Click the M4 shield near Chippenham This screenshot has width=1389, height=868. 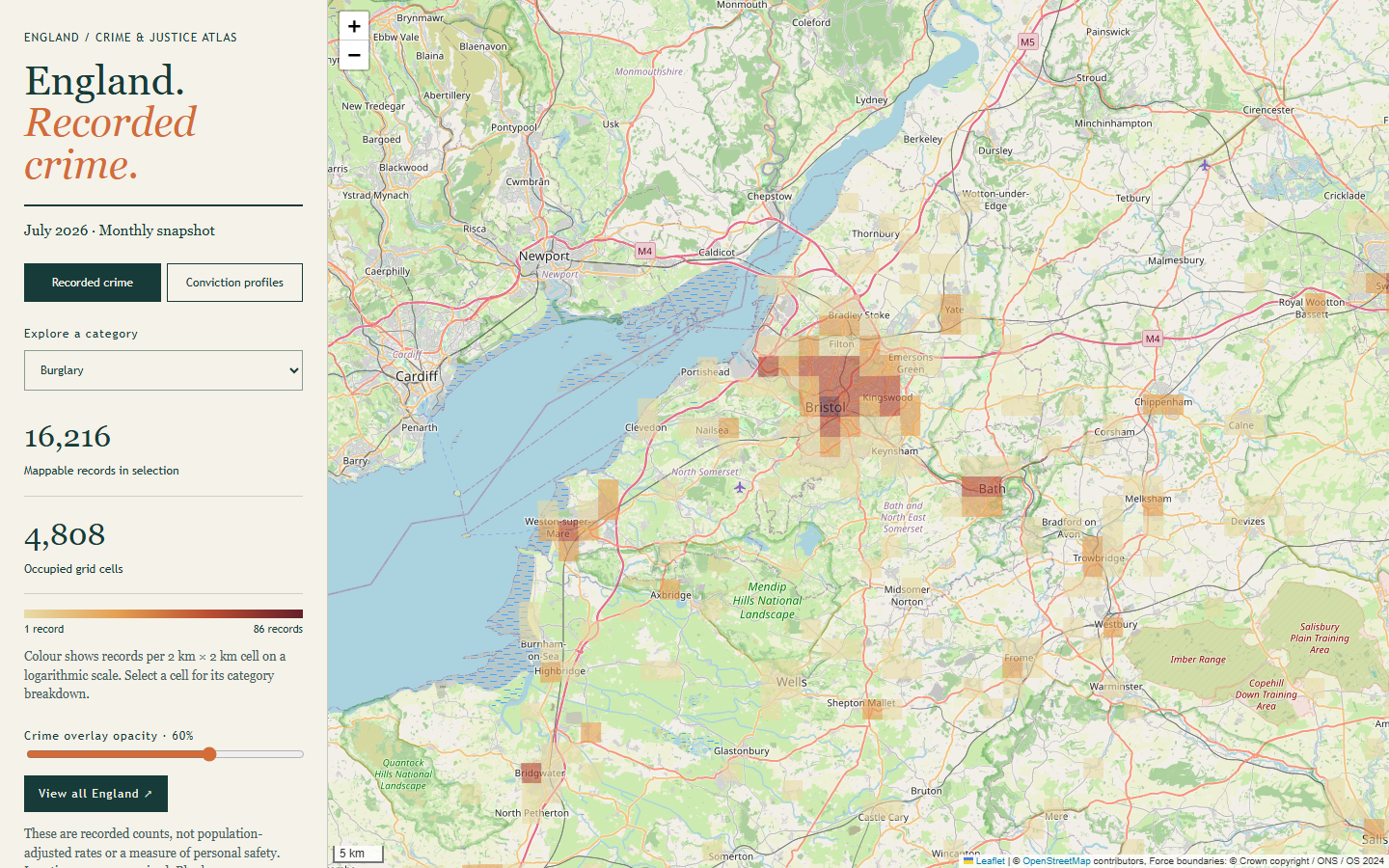(1153, 339)
